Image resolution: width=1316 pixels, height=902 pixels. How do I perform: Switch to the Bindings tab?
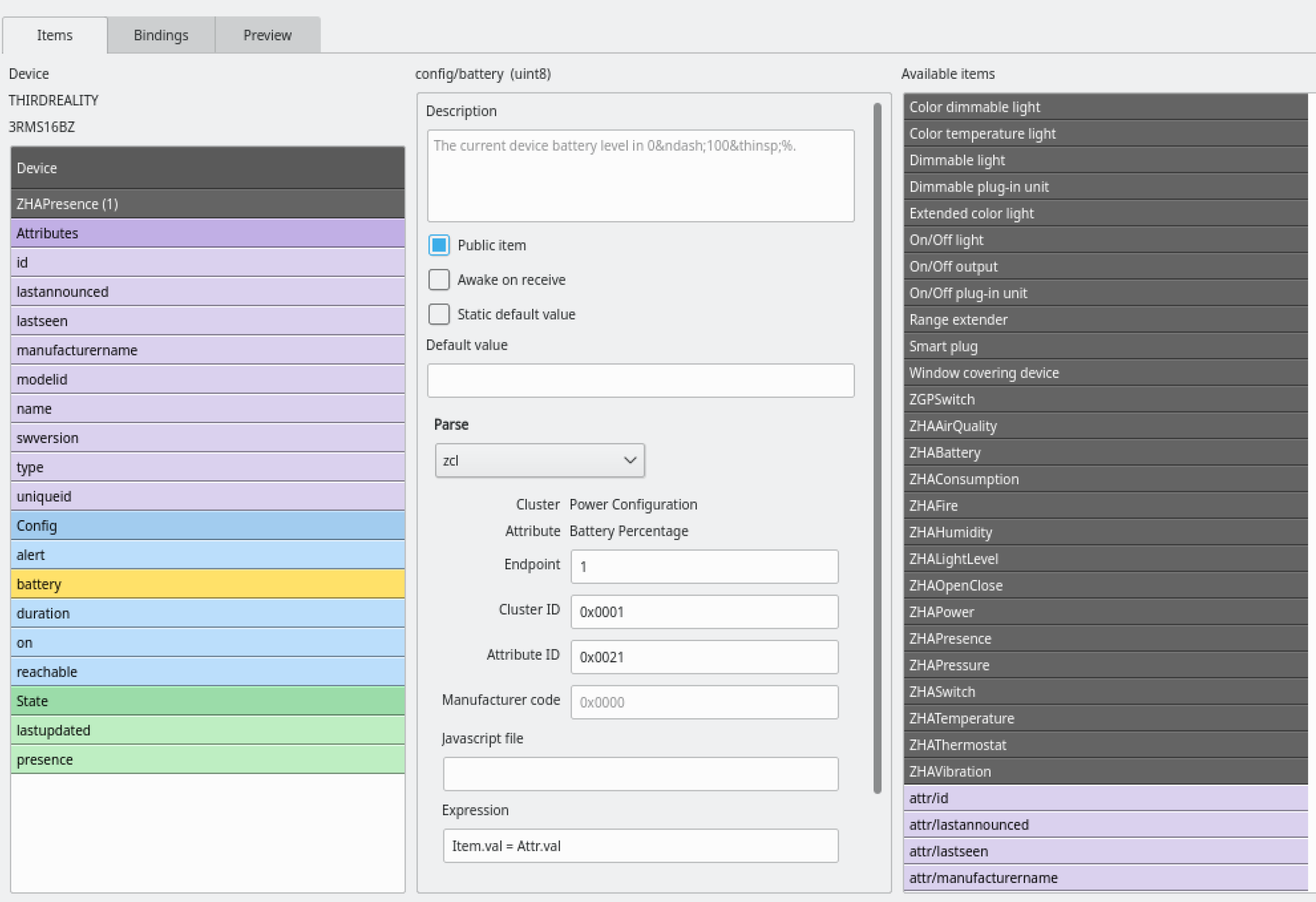point(161,35)
